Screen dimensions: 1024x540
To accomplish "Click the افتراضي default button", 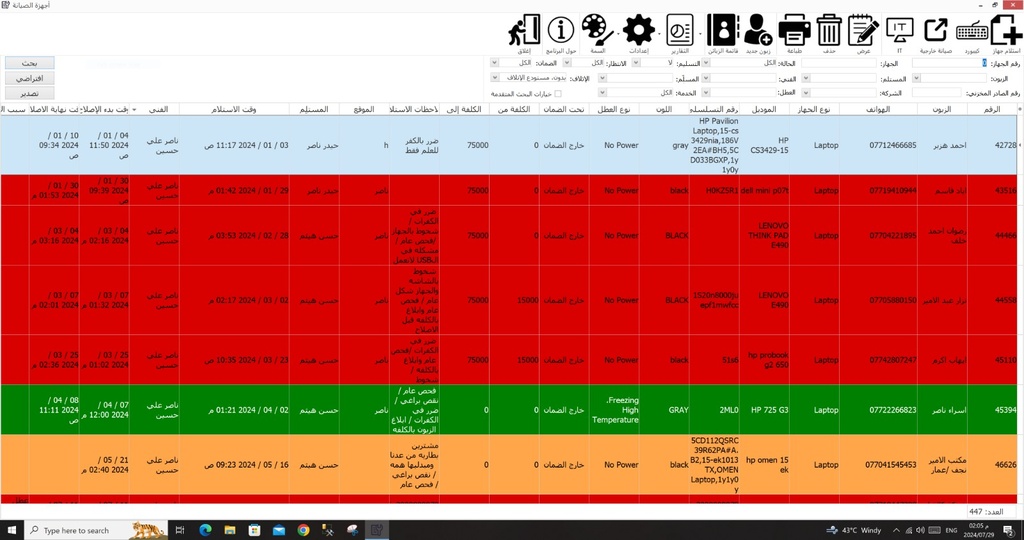I will pos(29,78).
